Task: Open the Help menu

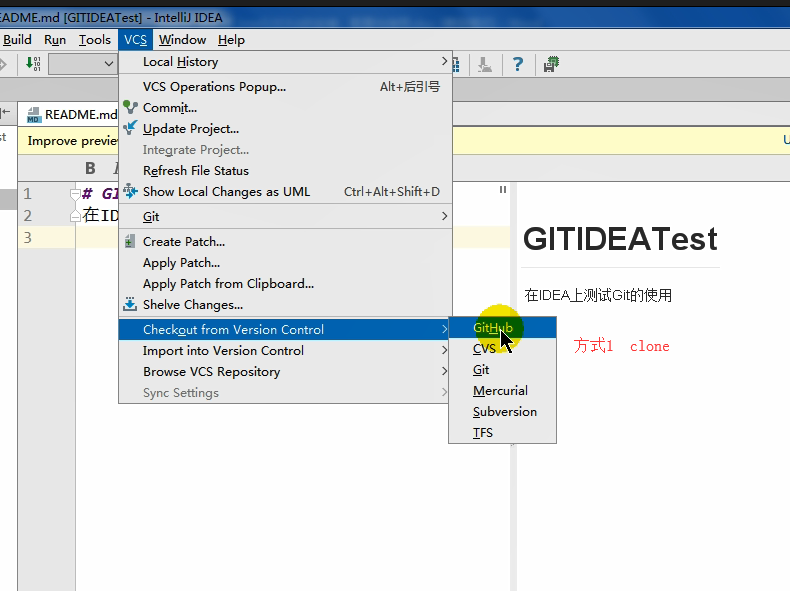Action: click(231, 40)
